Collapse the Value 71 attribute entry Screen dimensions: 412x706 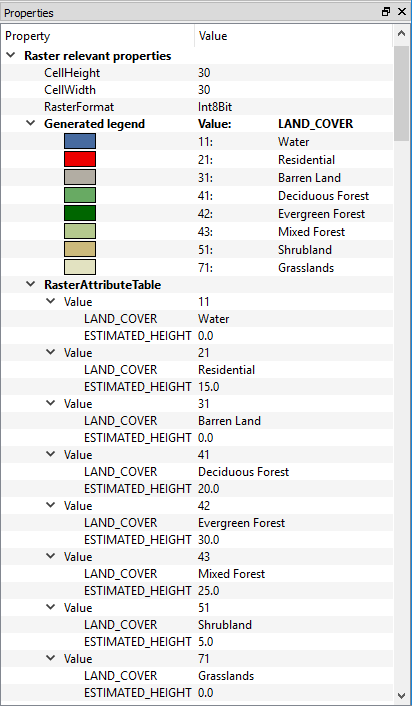coord(50,658)
